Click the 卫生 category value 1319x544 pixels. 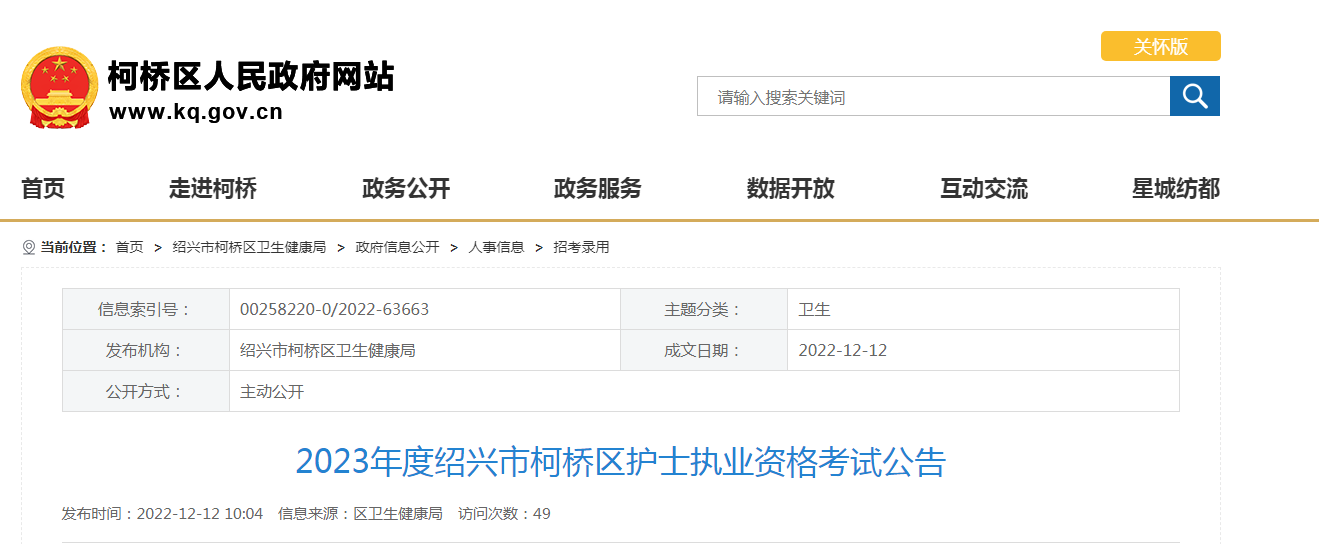click(815, 310)
